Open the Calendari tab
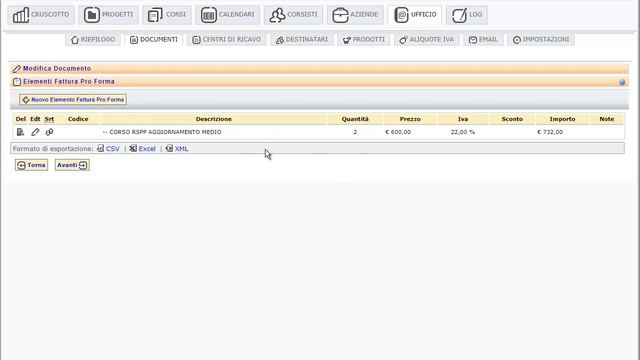The height and width of the screenshot is (360, 640). click(228, 15)
